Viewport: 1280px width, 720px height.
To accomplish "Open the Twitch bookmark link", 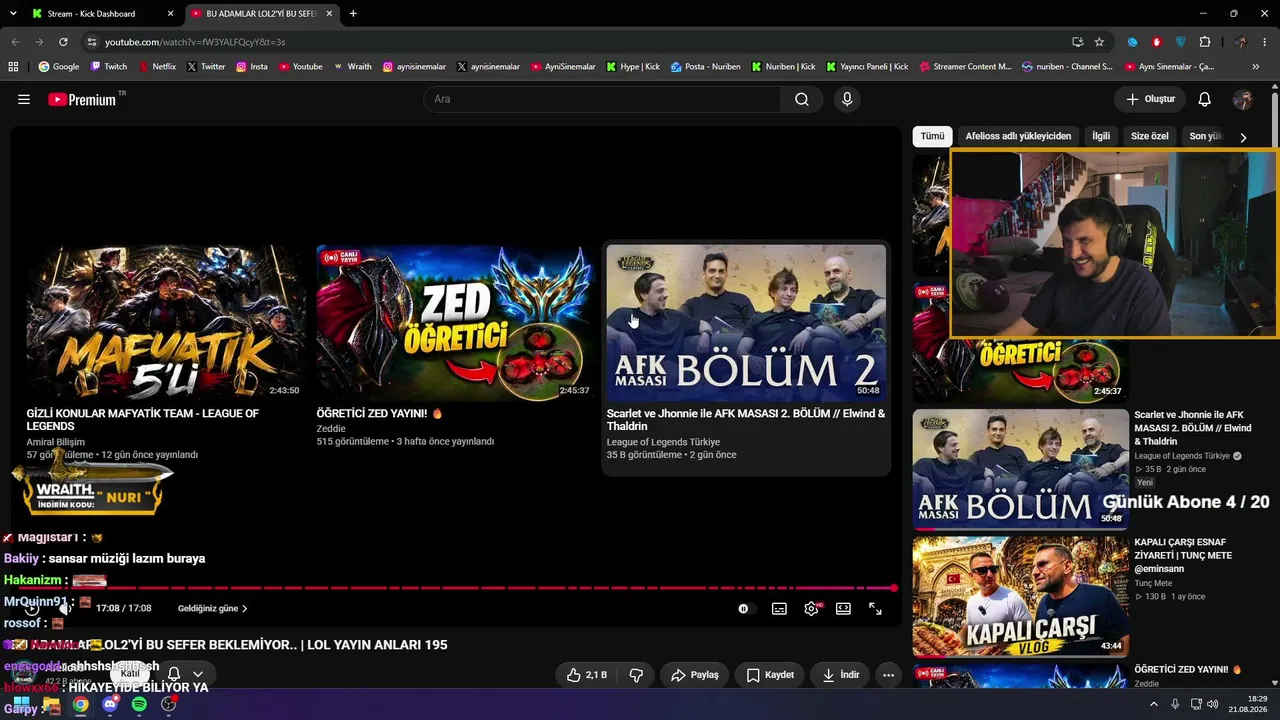I will click(109, 67).
